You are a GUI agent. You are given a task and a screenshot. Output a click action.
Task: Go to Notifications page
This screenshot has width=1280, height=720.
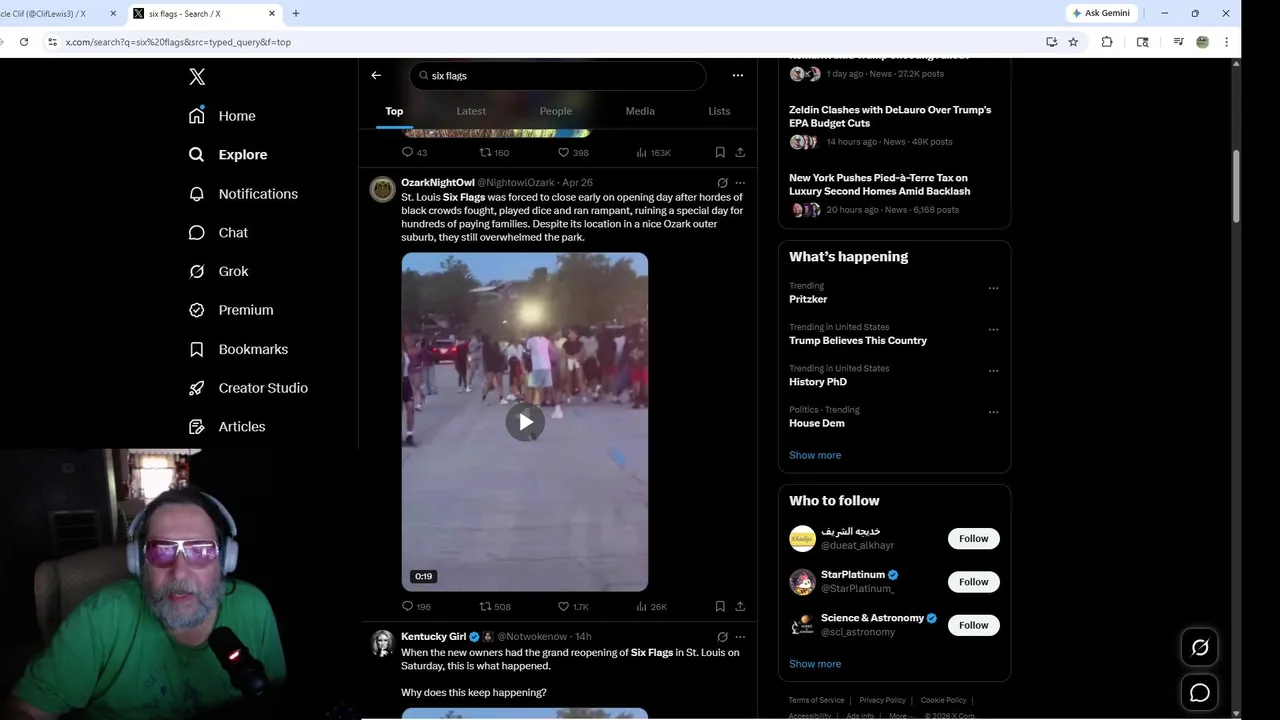[243, 194]
